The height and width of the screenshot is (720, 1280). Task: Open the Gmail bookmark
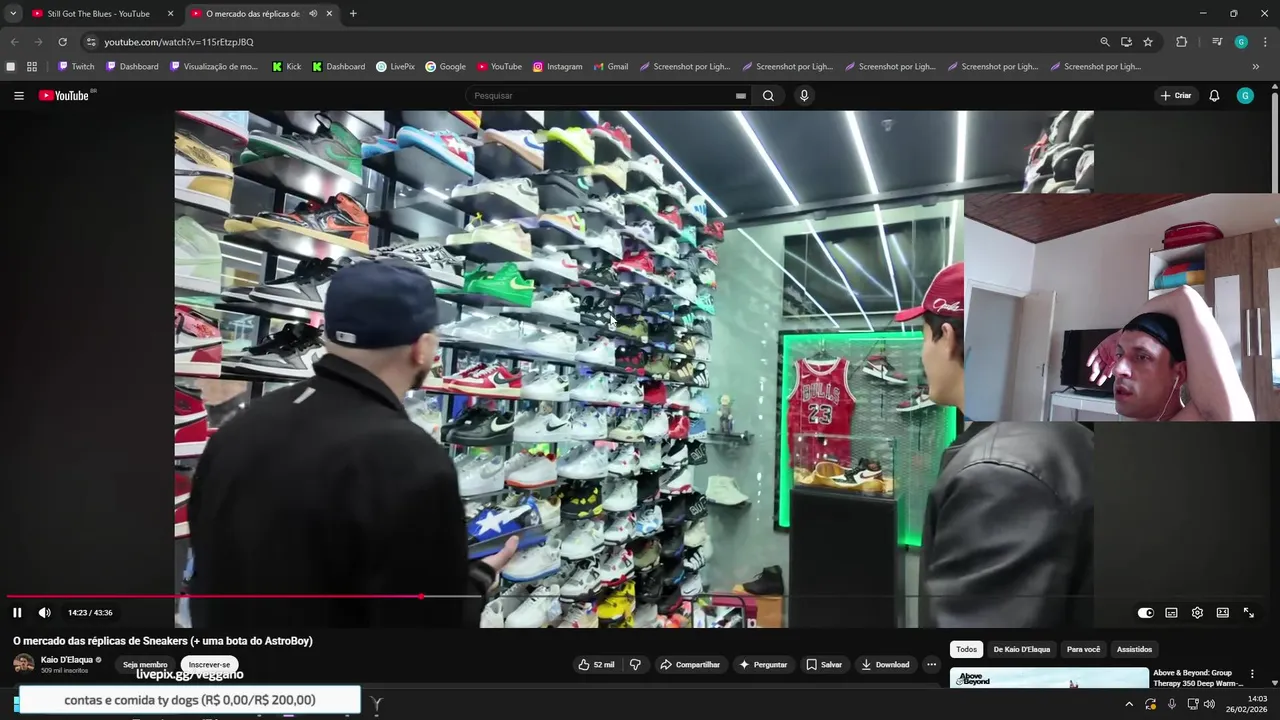pos(611,67)
